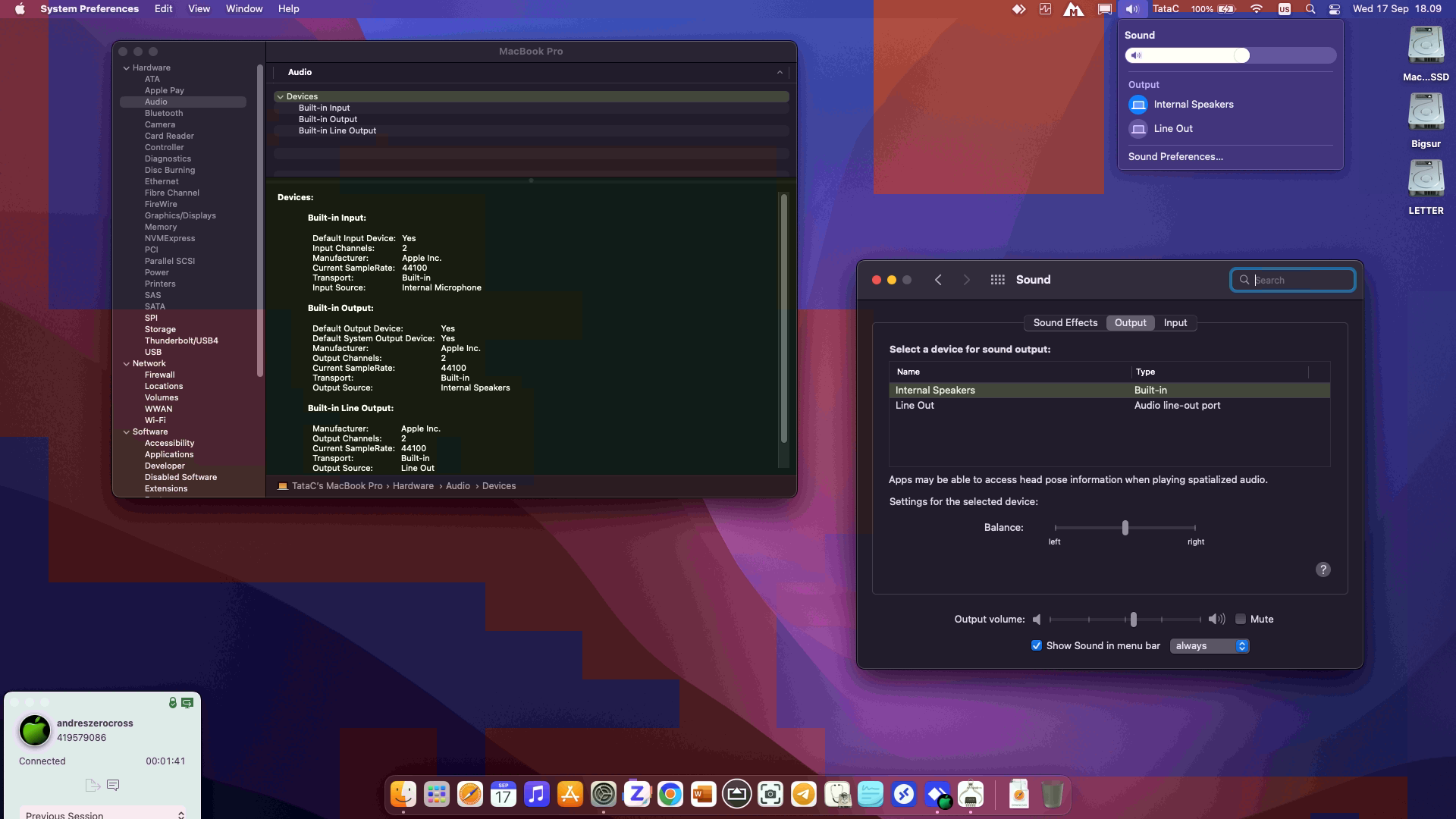The height and width of the screenshot is (819, 1456).
Task: Open the 'always' popup menu
Action: [1210, 645]
